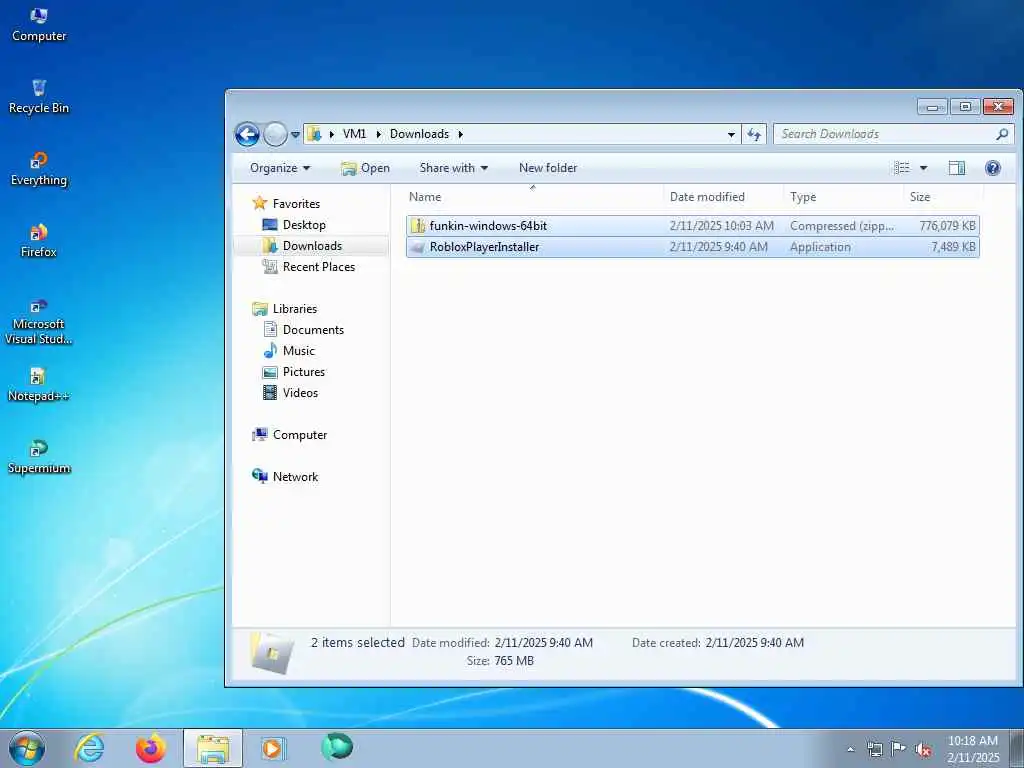Sort by the Type column header
The width and height of the screenshot is (1024, 768).
[844, 197]
